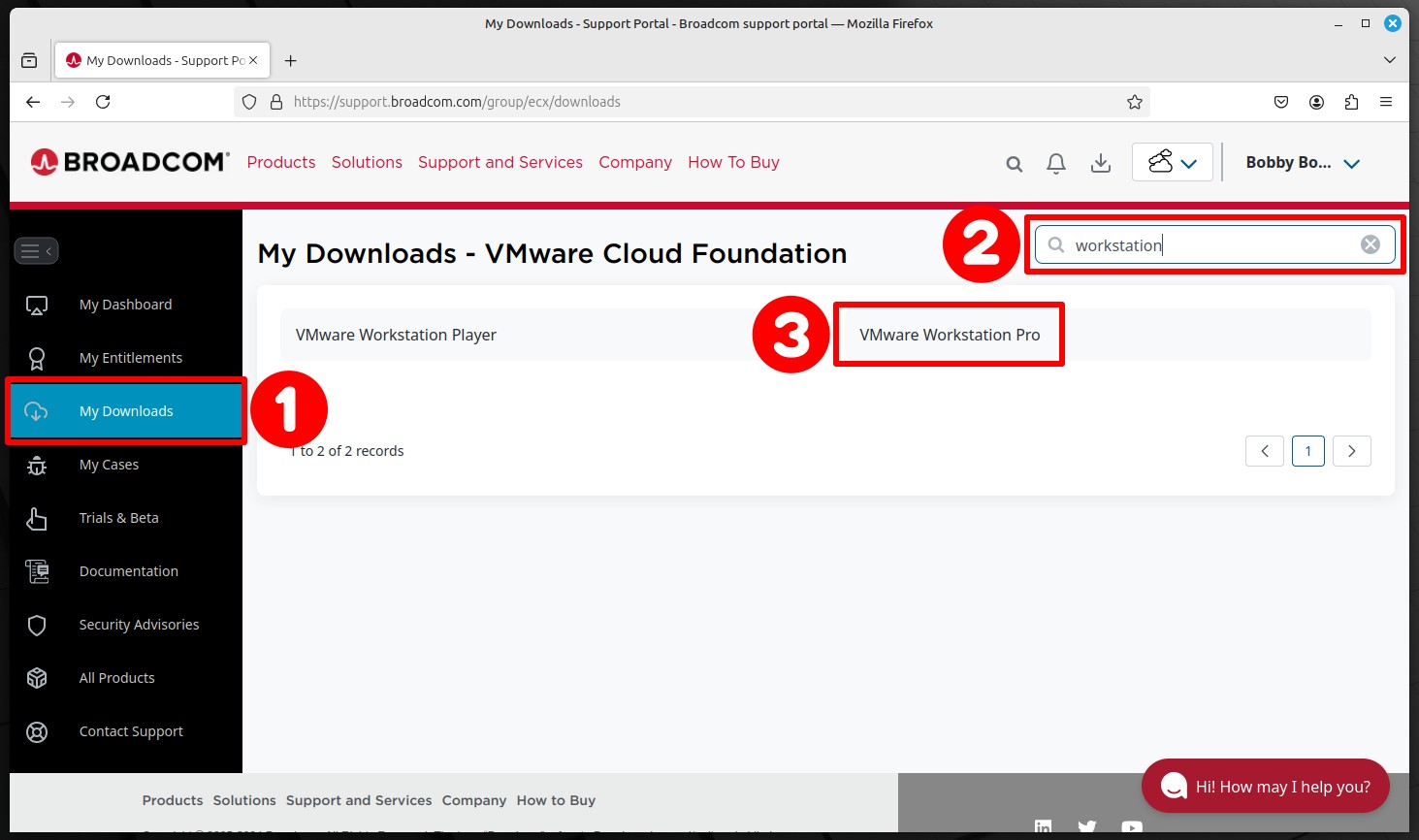This screenshot has height=840, width=1419.
Task: Open the site search magnifier icon
Action: click(1015, 164)
